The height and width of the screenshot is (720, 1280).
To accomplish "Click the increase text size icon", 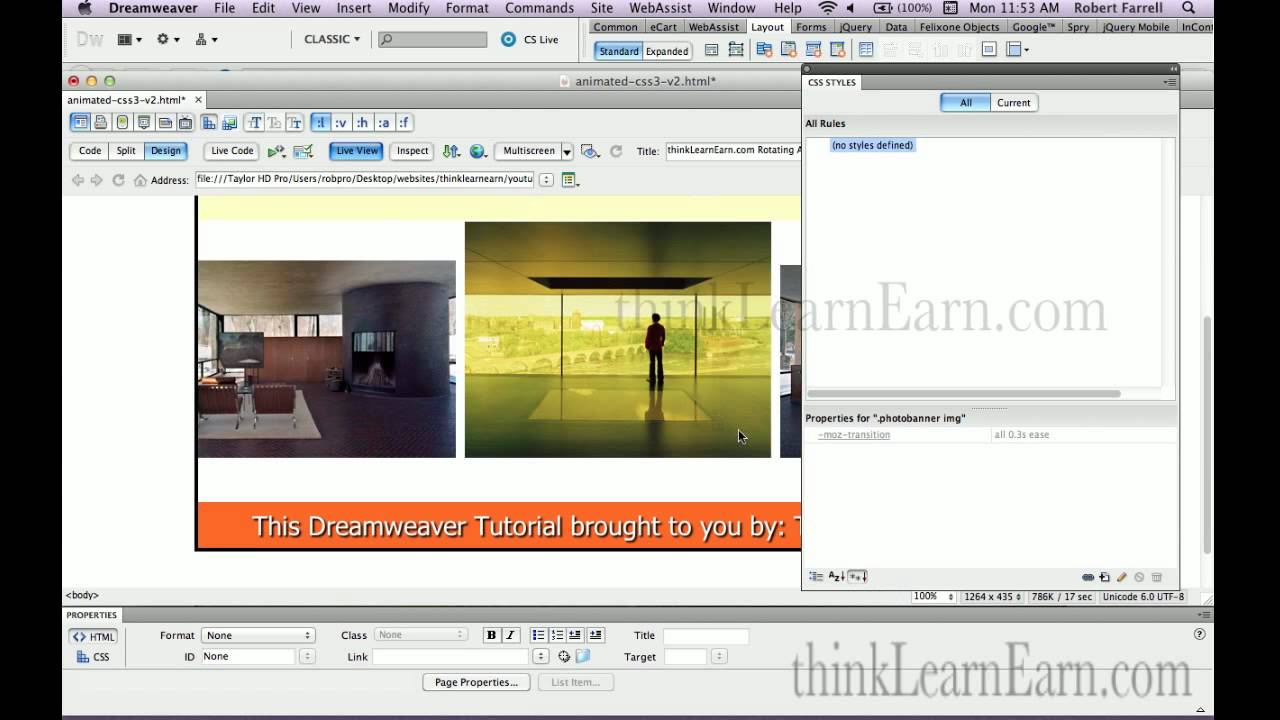I will tap(255, 123).
